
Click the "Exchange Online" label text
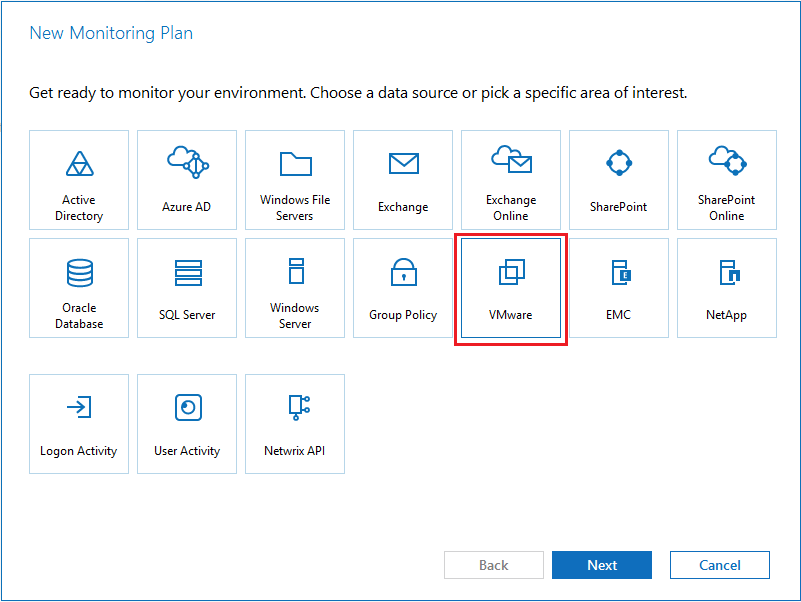(x=511, y=207)
